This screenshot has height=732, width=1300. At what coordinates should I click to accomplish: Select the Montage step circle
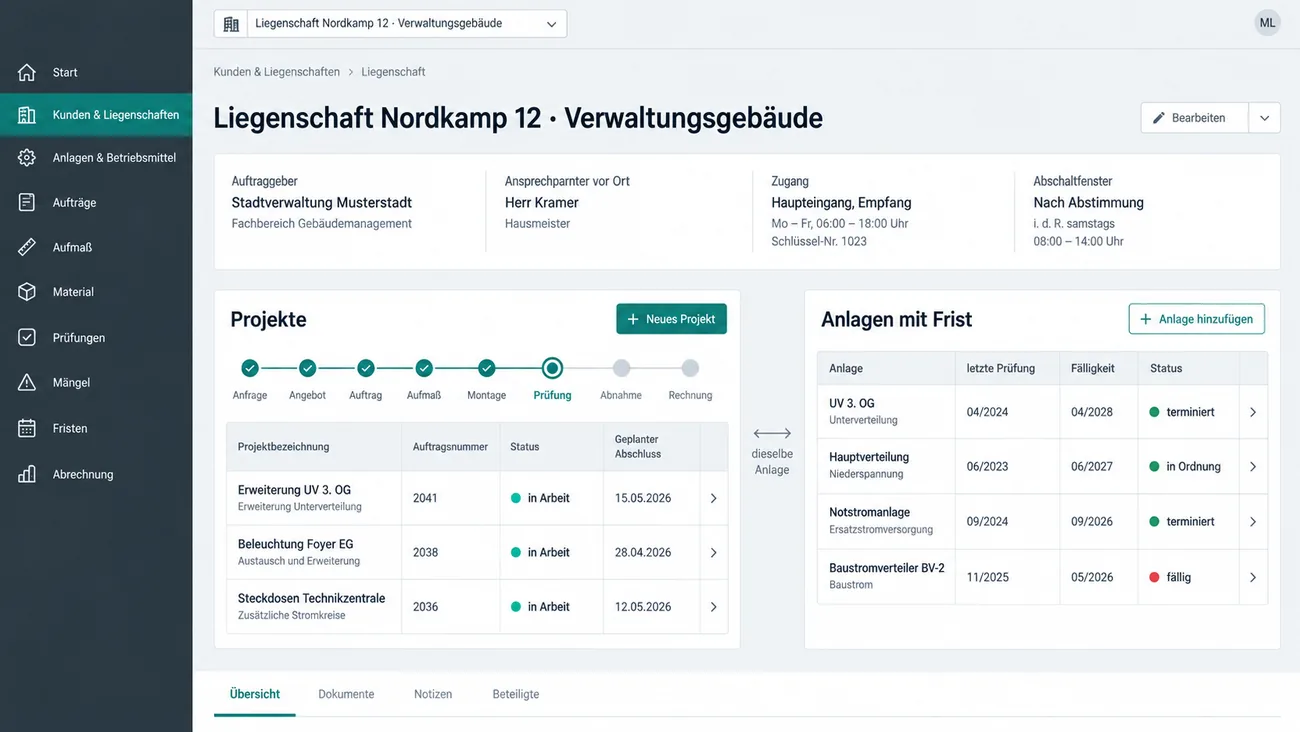(486, 368)
